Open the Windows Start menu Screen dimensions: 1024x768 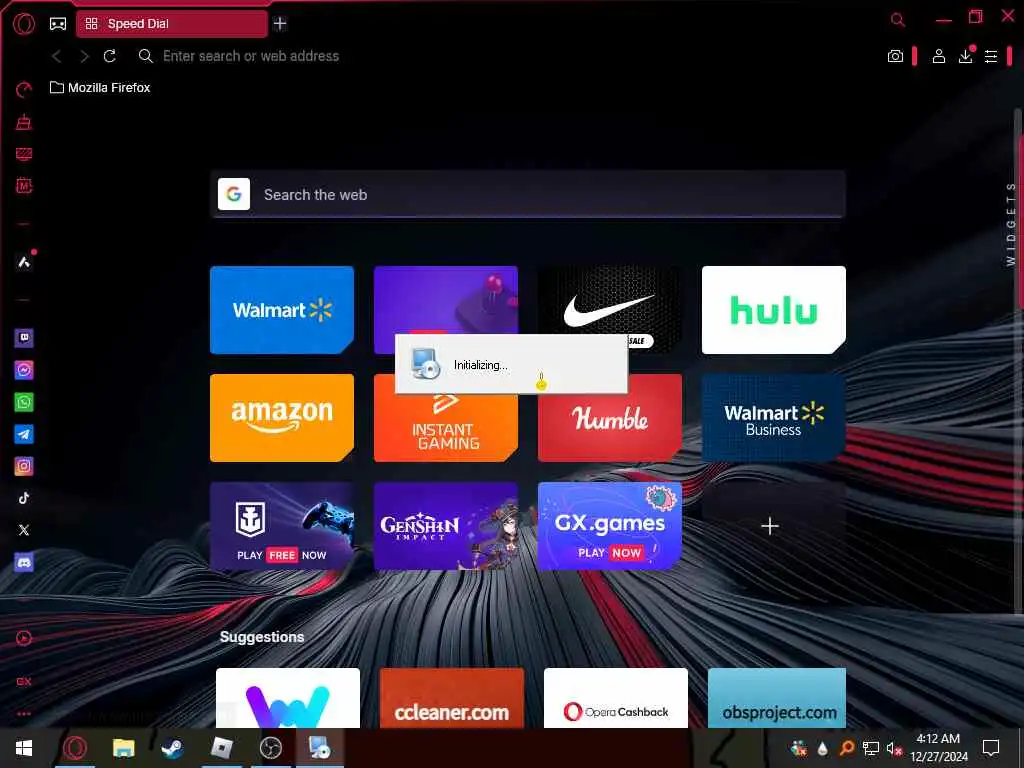(x=24, y=748)
